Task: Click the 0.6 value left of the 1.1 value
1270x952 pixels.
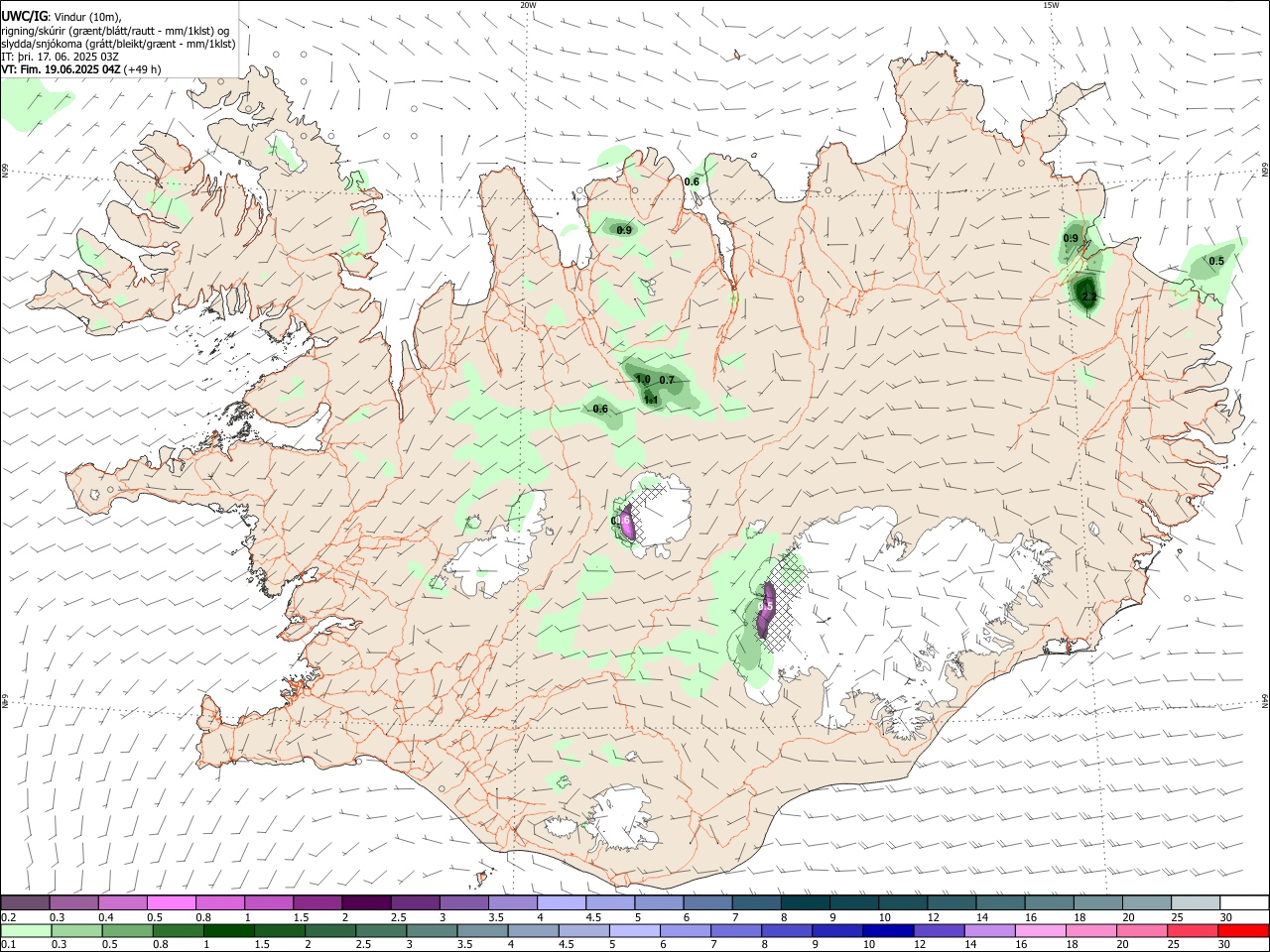Action: tap(600, 409)
